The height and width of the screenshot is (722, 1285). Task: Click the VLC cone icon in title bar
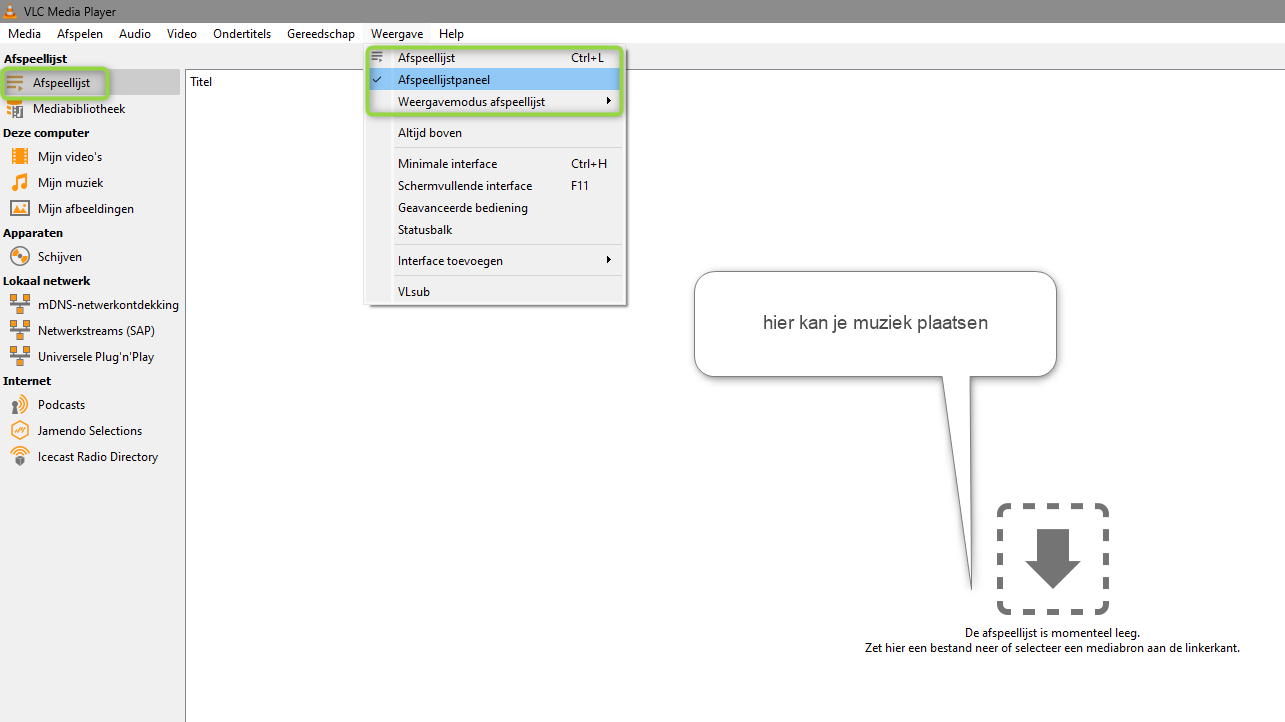[10, 11]
